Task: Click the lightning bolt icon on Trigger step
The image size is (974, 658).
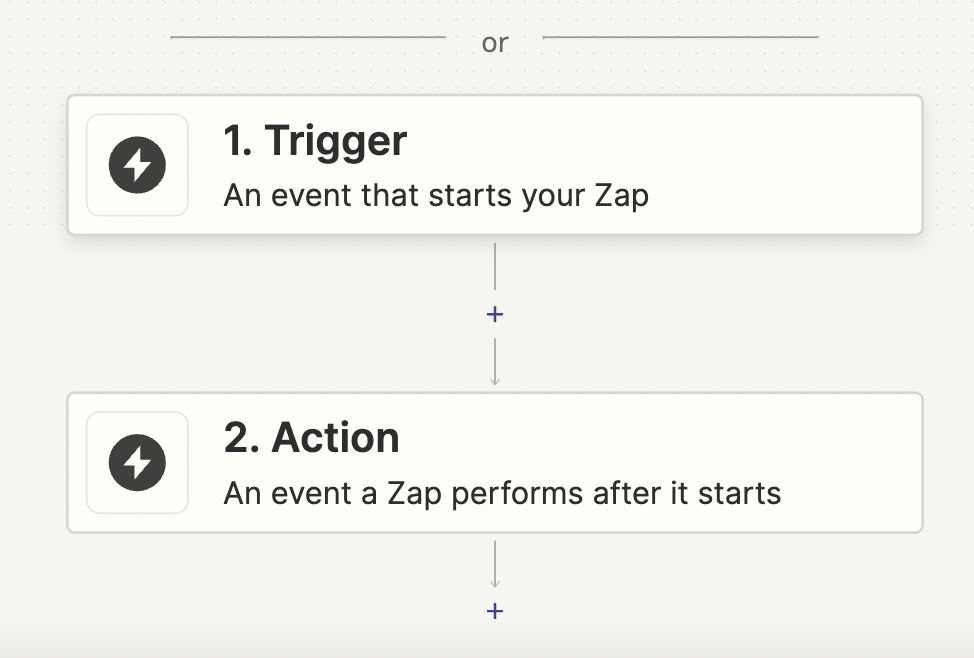Action: 137,165
